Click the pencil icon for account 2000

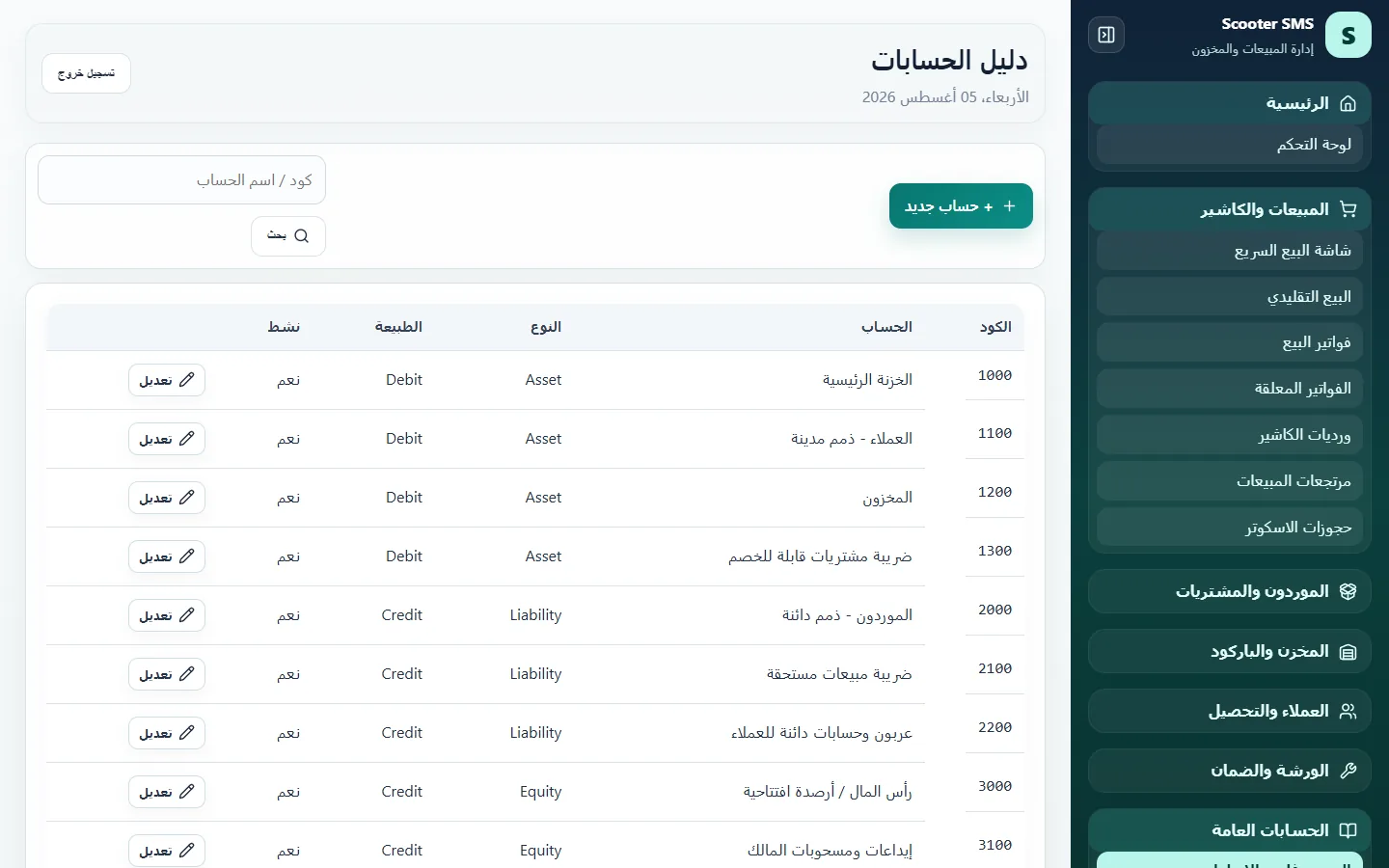point(187,615)
